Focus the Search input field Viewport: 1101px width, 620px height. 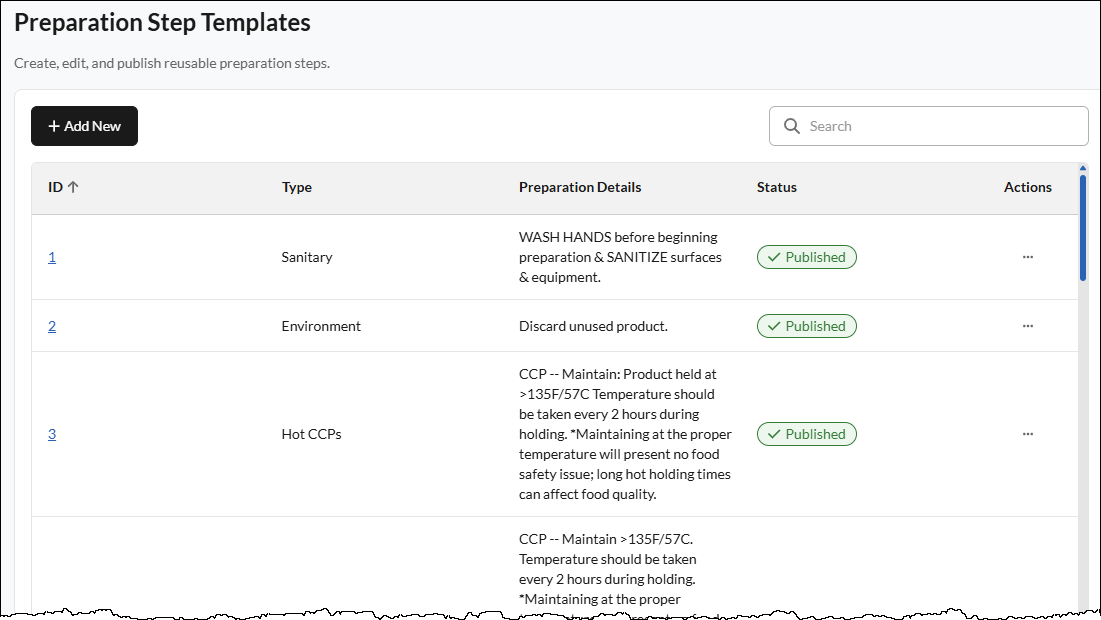(928, 126)
